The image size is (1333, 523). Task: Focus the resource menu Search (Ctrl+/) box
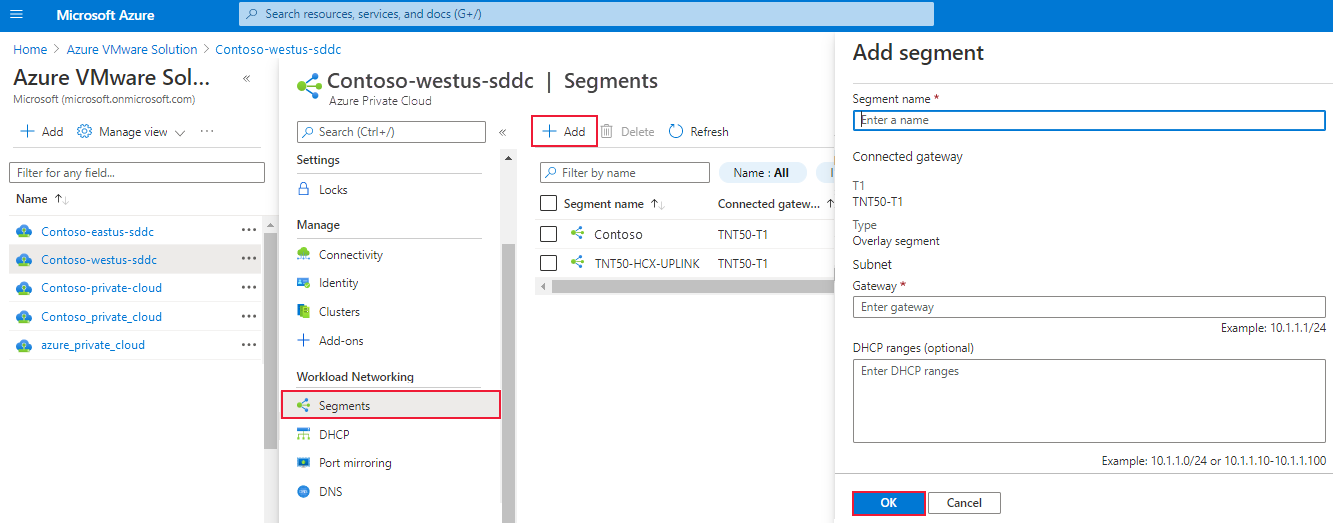[x=391, y=132]
